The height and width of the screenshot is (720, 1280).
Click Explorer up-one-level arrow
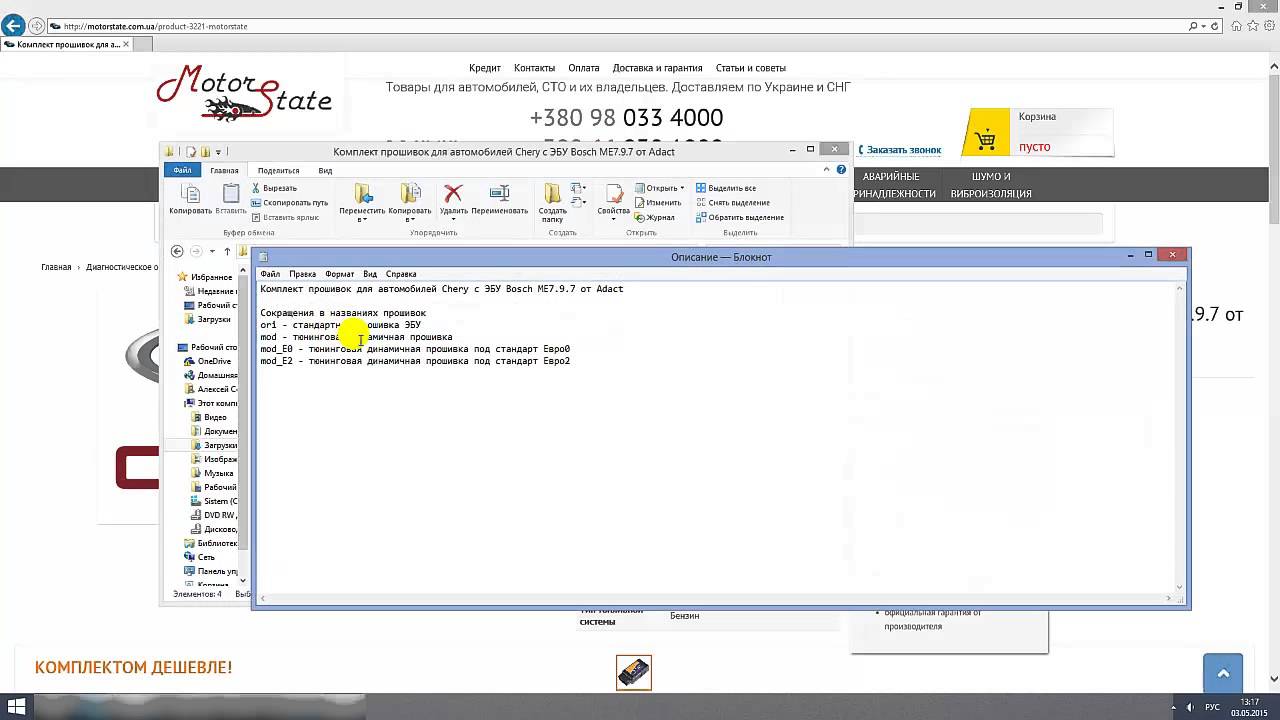227,251
